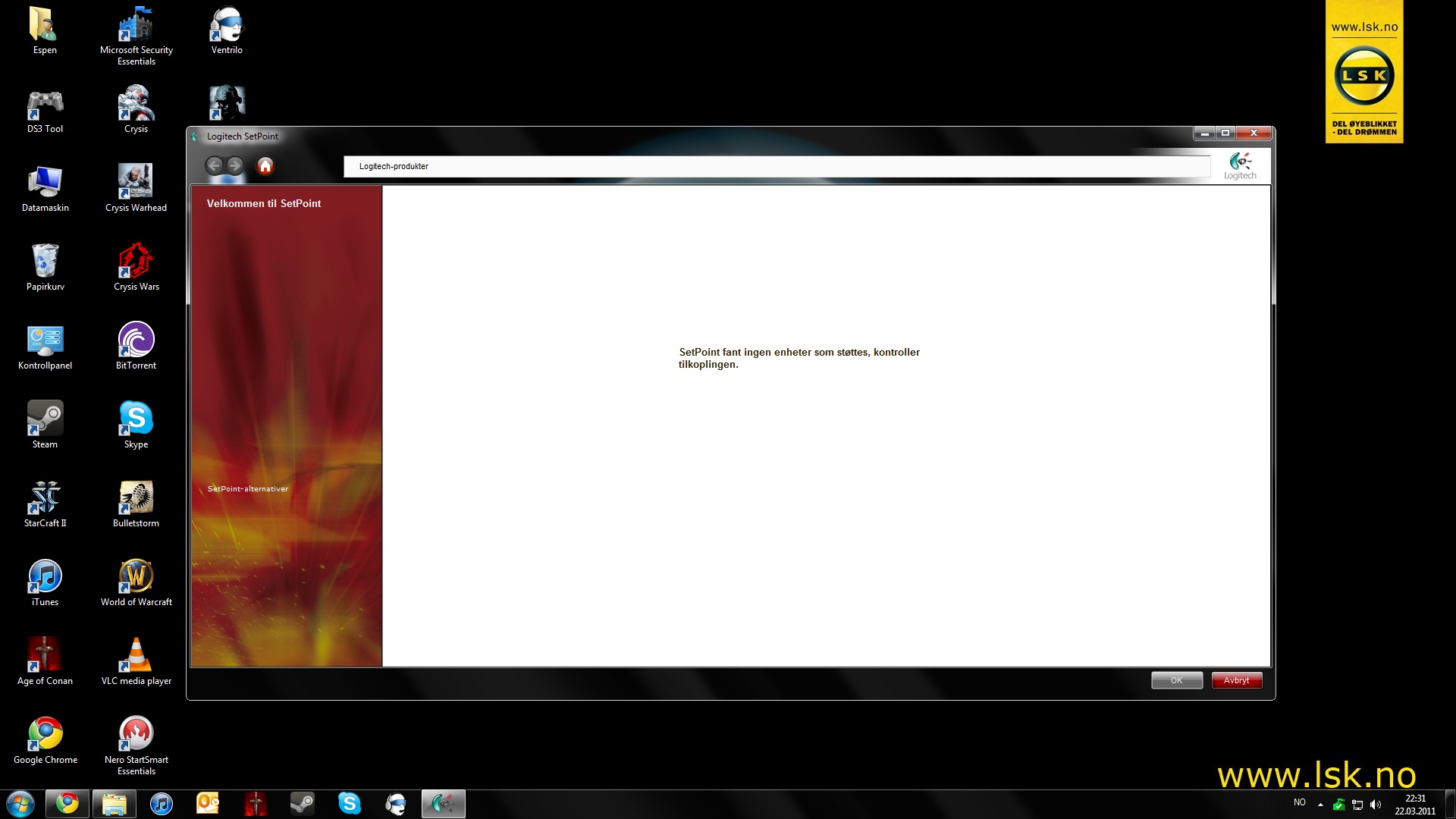Open Outlook from the taskbar

pos(208,804)
